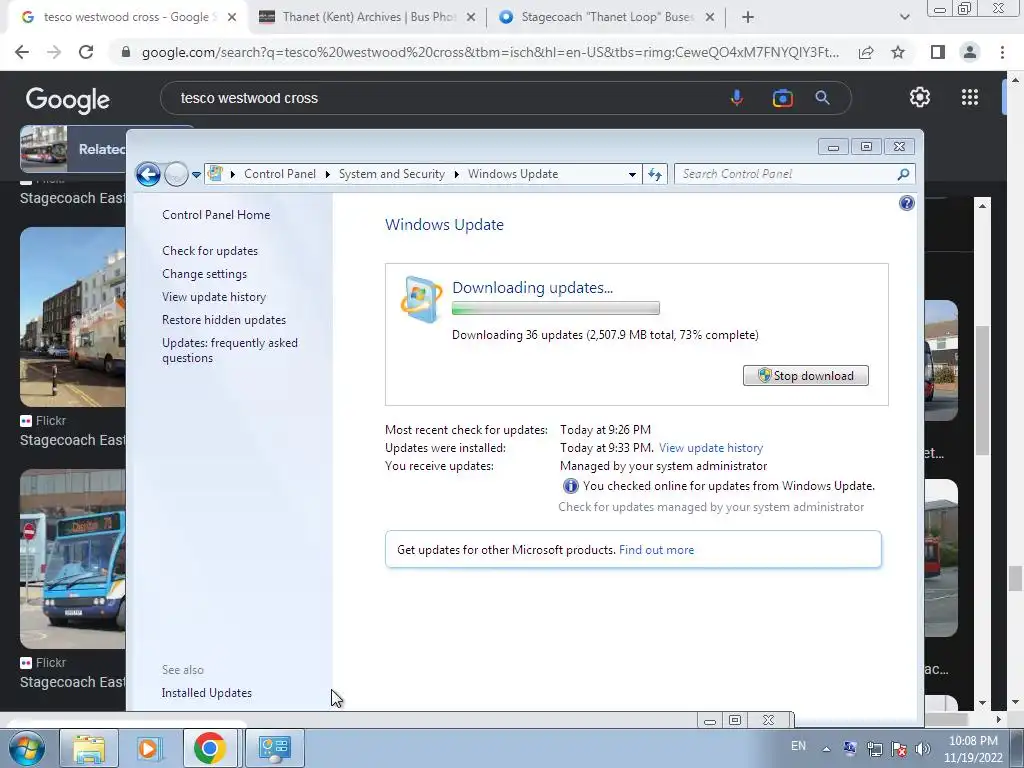The height and width of the screenshot is (768, 1024).
Task: Open street scene bus thumbnail in Google results
Action: point(72,317)
